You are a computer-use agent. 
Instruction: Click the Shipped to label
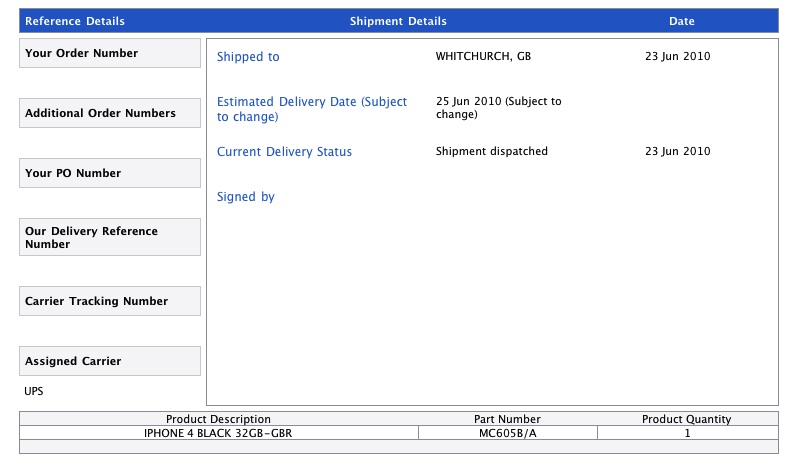(248, 57)
